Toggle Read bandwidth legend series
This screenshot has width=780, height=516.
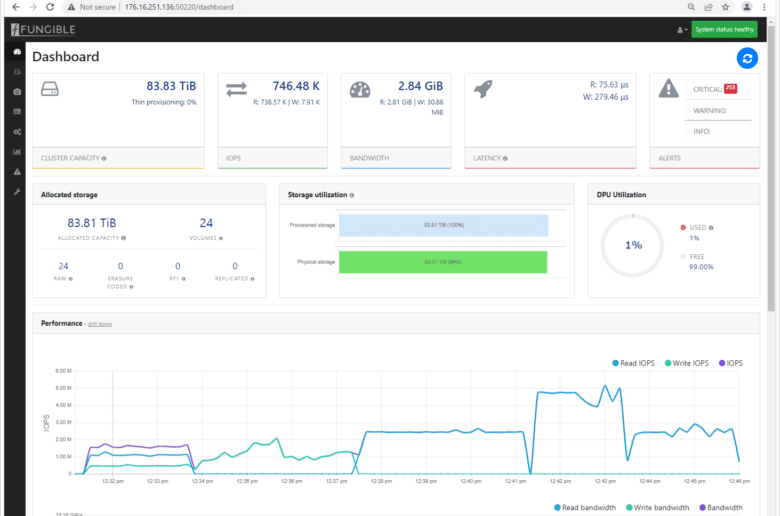pyautogui.click(x=585, y=508)
